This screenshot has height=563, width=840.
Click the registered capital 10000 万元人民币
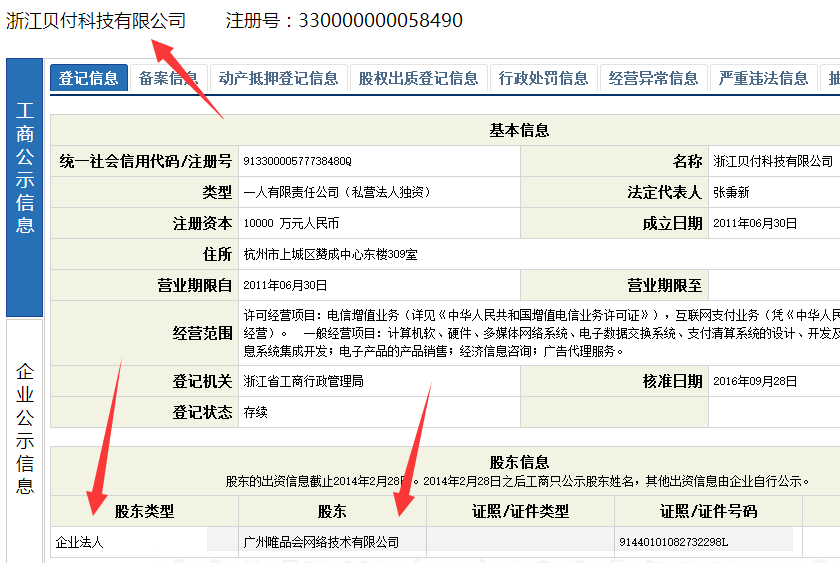[291, 223]
